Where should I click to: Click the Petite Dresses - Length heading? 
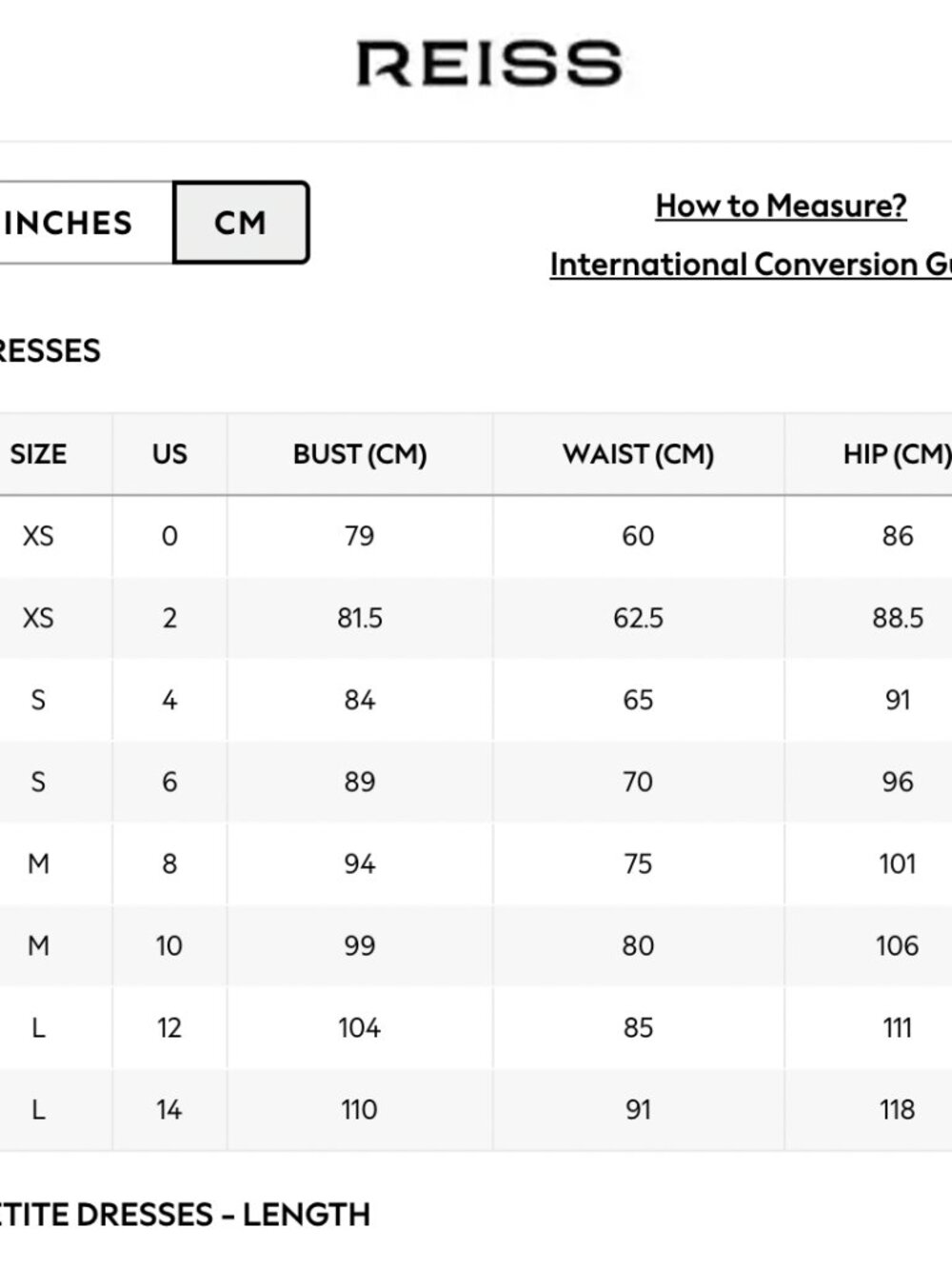pyautogui.click(x=185, y=1214)
